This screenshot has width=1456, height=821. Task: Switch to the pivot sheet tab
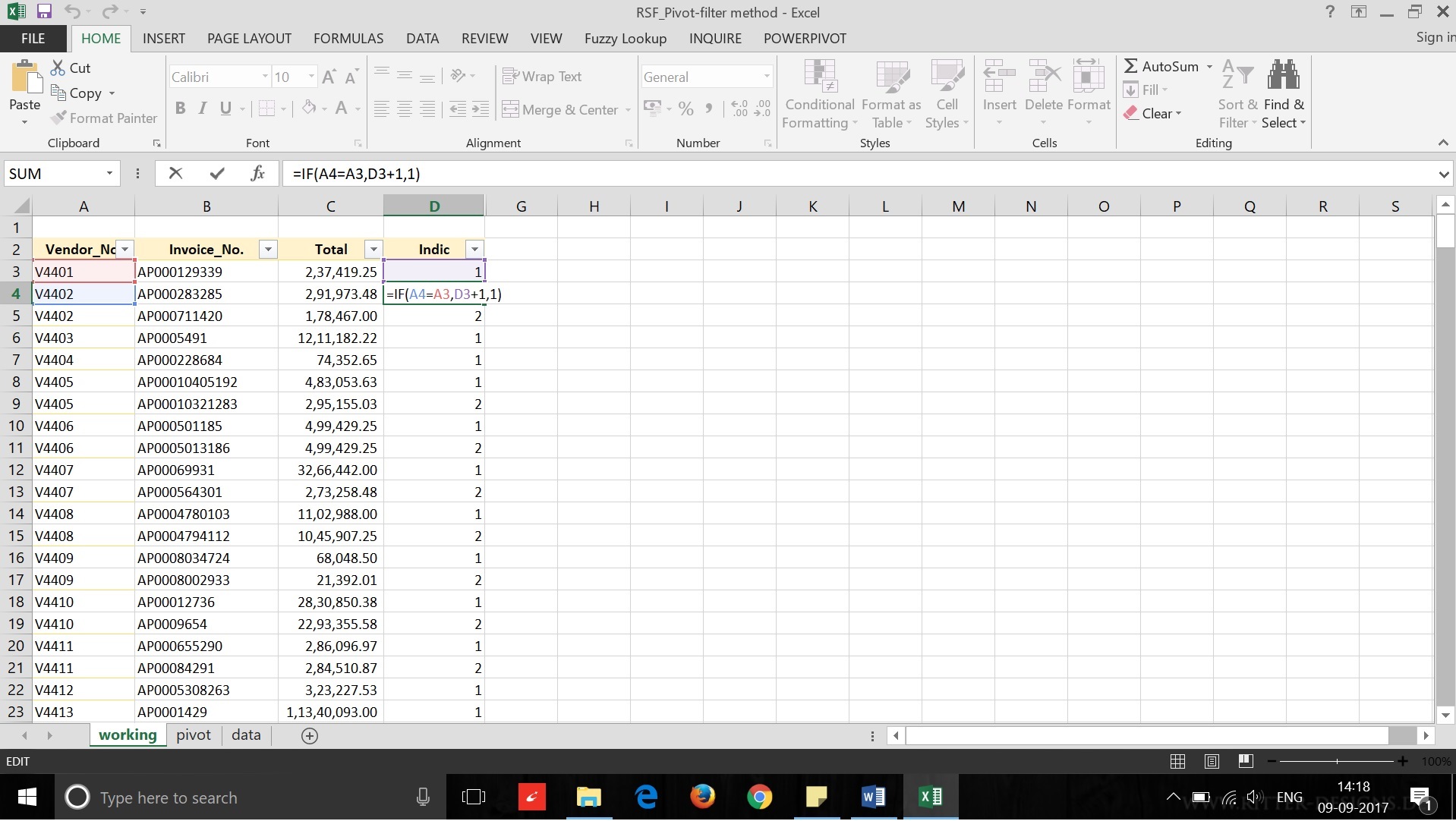(x=194, y=734)
